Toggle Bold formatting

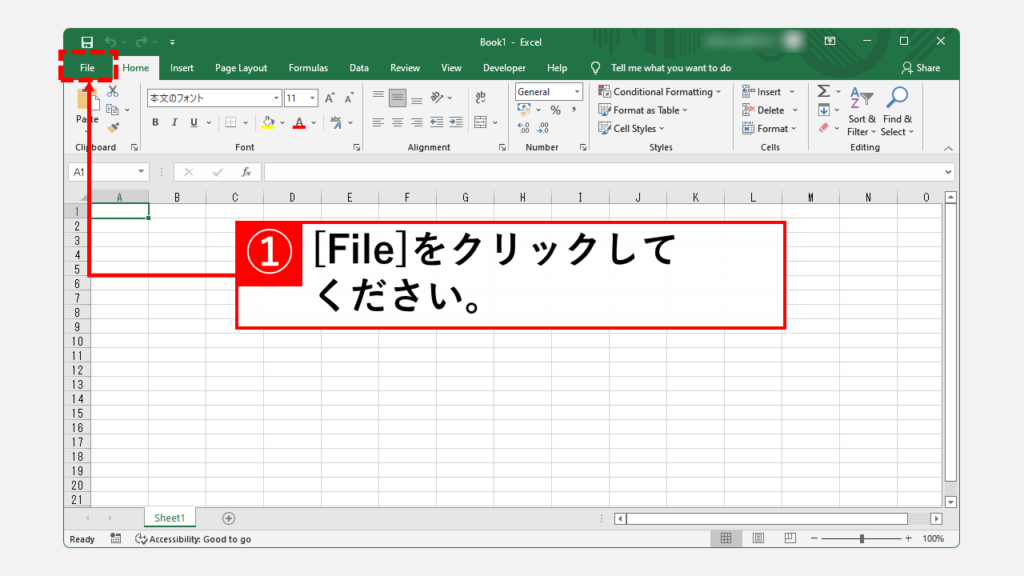(155, 122)
